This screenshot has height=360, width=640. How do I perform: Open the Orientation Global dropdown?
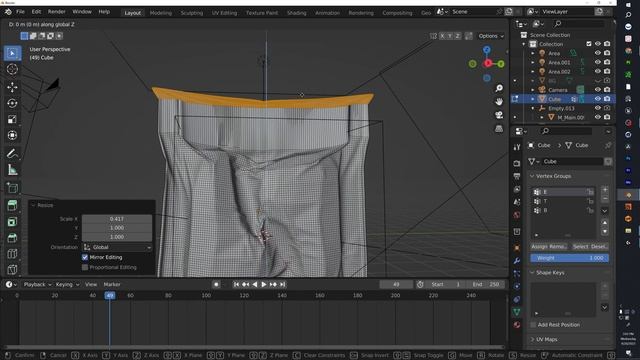point(117,247)
